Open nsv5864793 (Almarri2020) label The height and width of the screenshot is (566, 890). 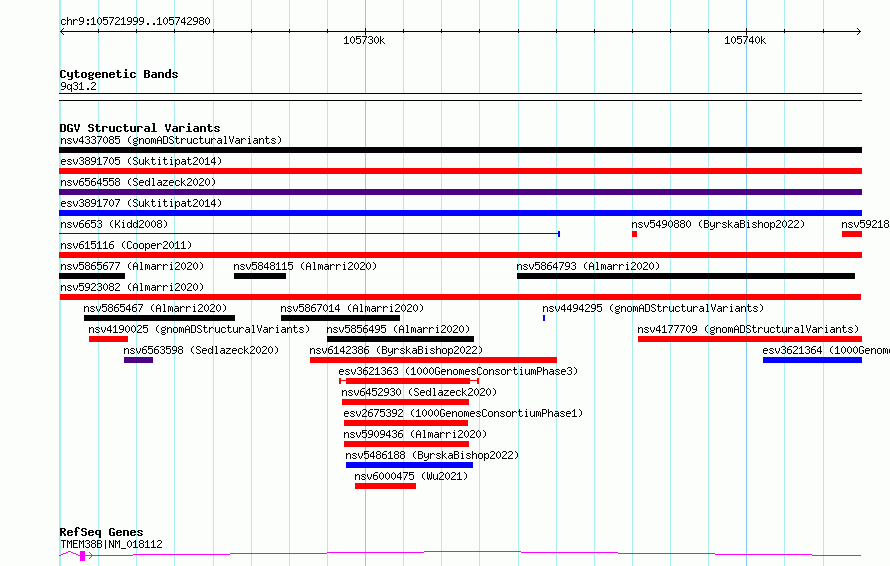(588, 266)
